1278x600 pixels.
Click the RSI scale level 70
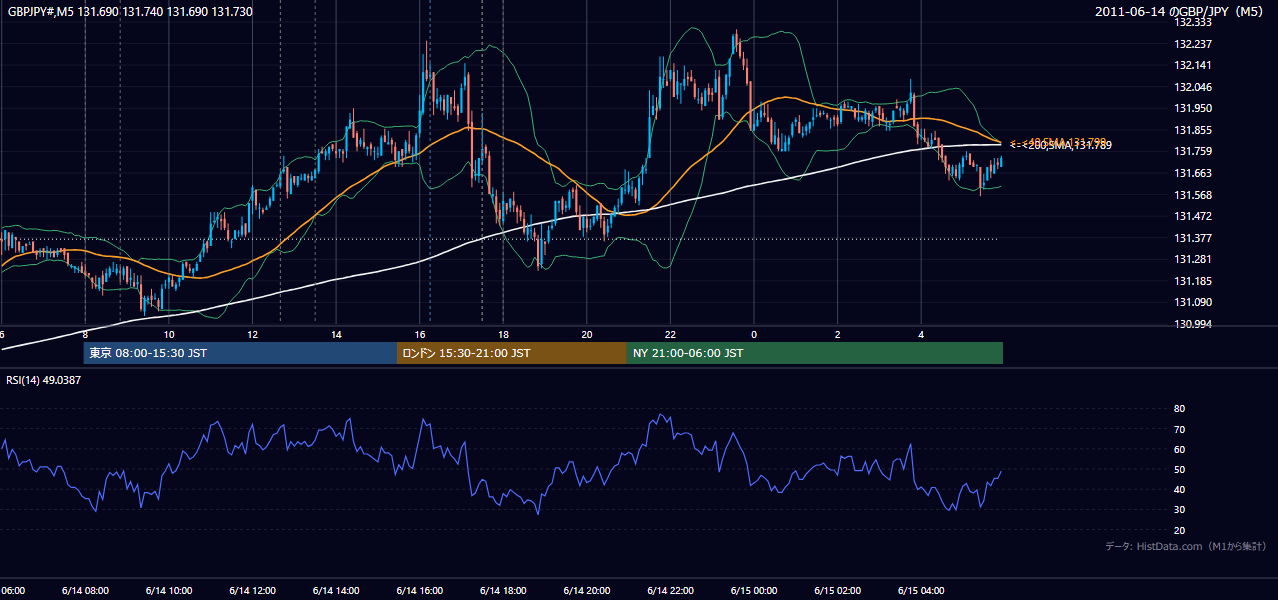click(1179, 429)
